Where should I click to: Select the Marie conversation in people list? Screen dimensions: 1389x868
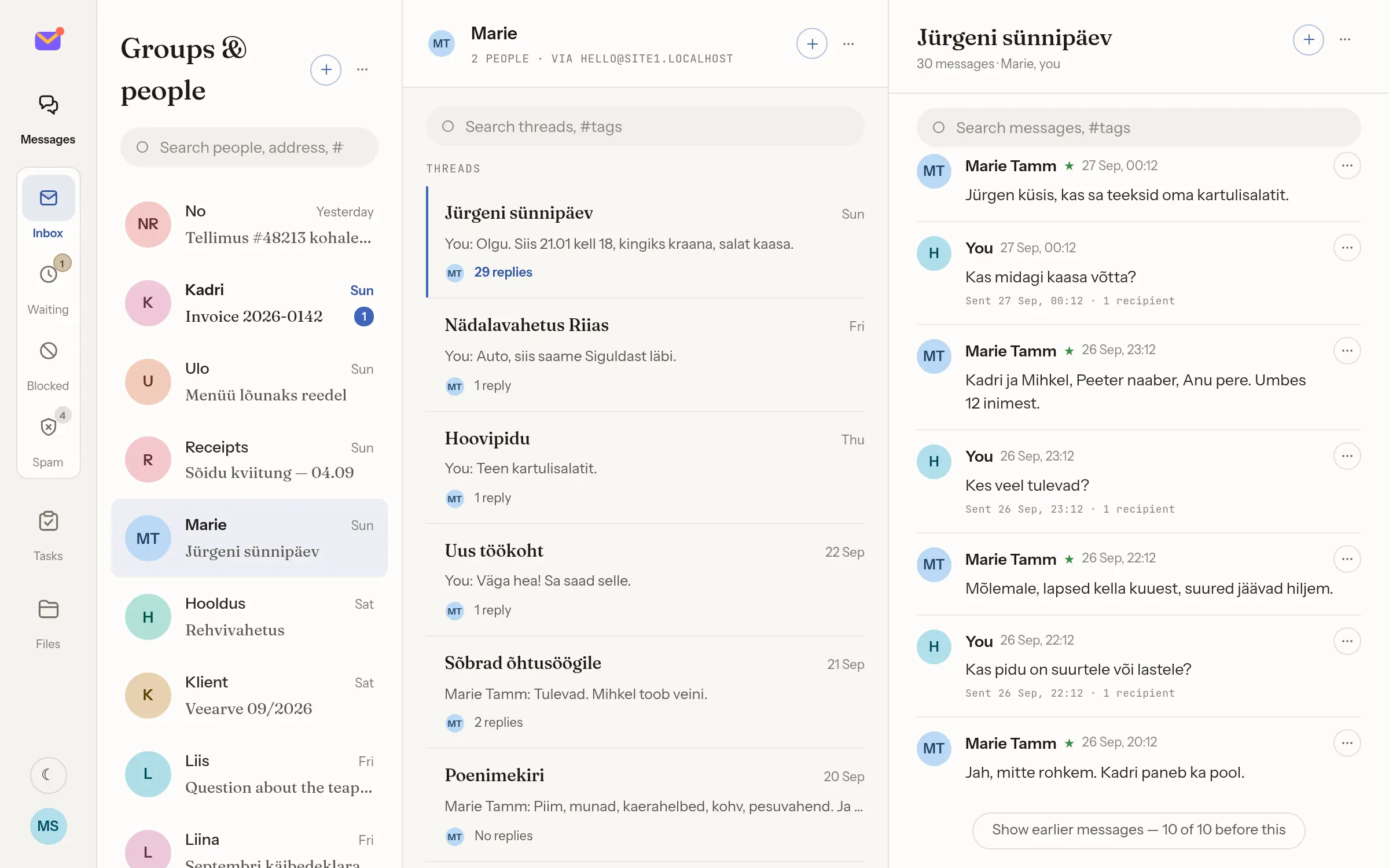tap(249, 538)
